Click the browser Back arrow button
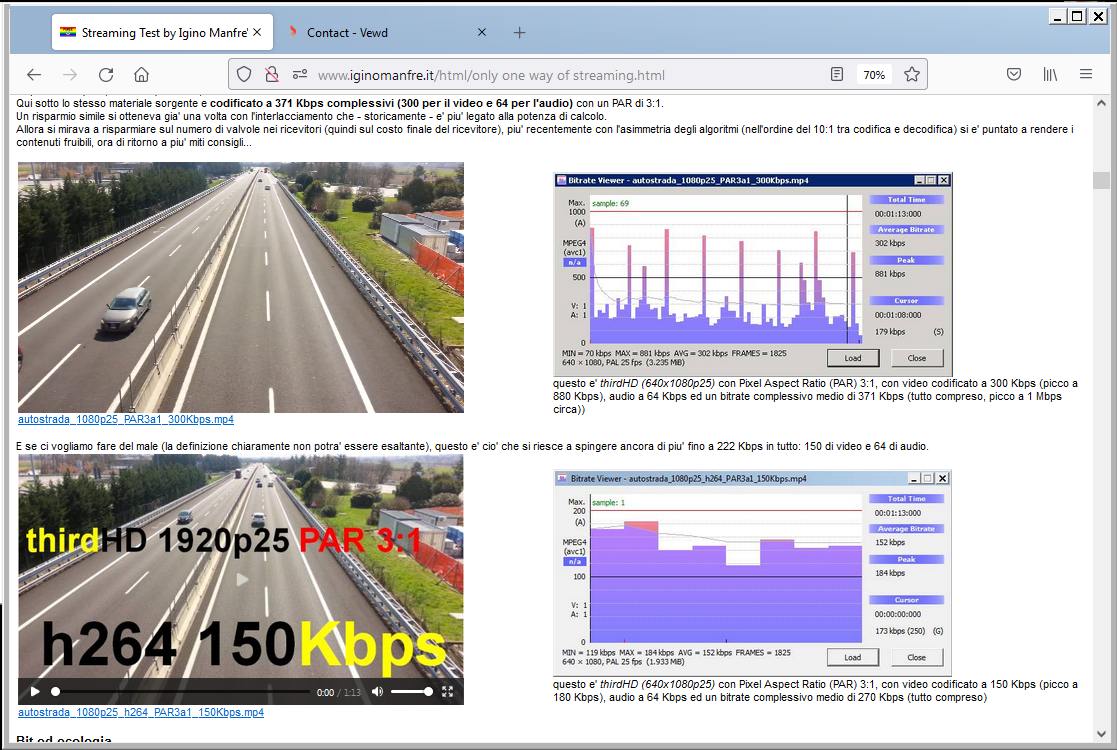Viewport: 1117px width, 750px height. 34,75
